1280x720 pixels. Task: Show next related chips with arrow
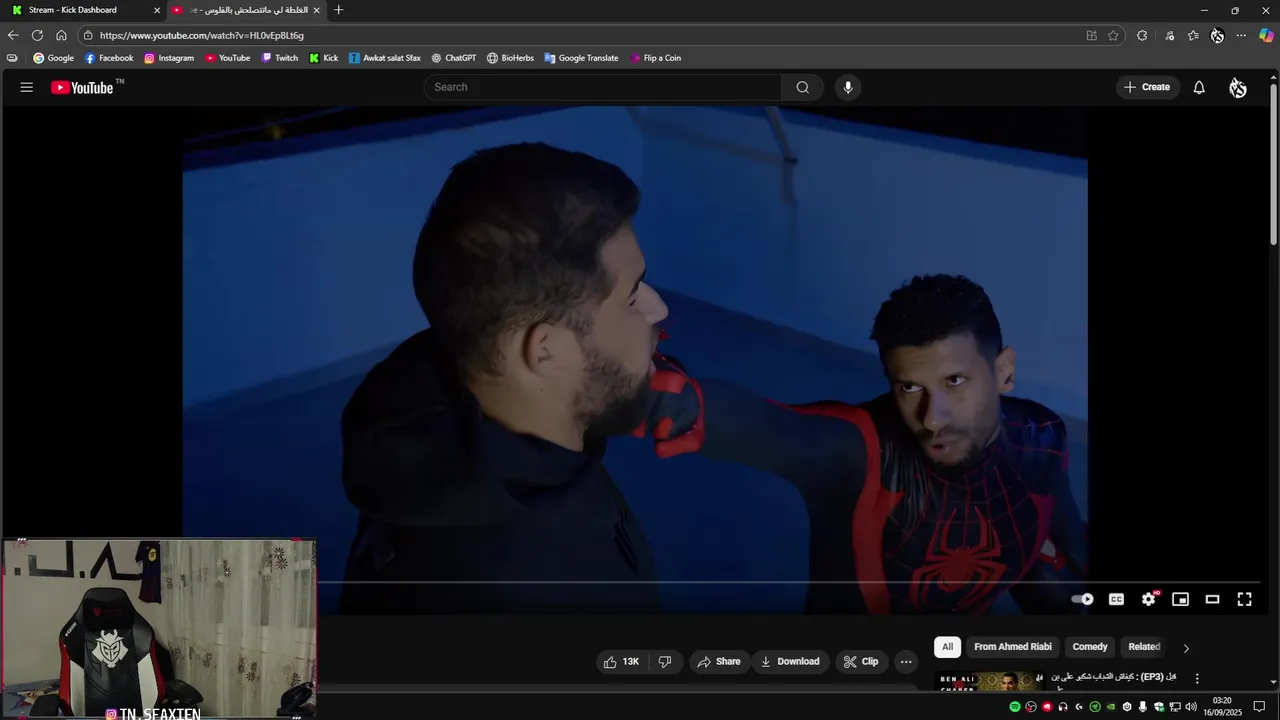pyautogui.click(x=1186, y=648)
